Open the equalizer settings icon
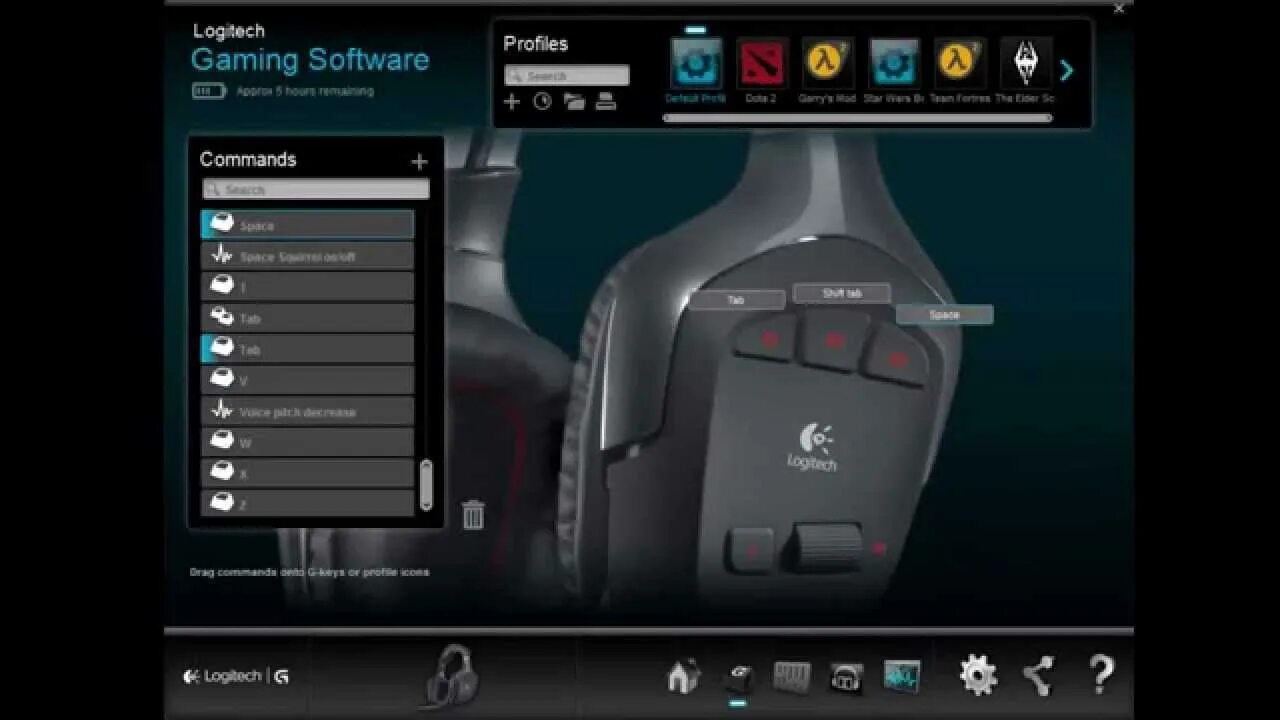This screenshot has height=720, width=1280. tap(792, 677)
